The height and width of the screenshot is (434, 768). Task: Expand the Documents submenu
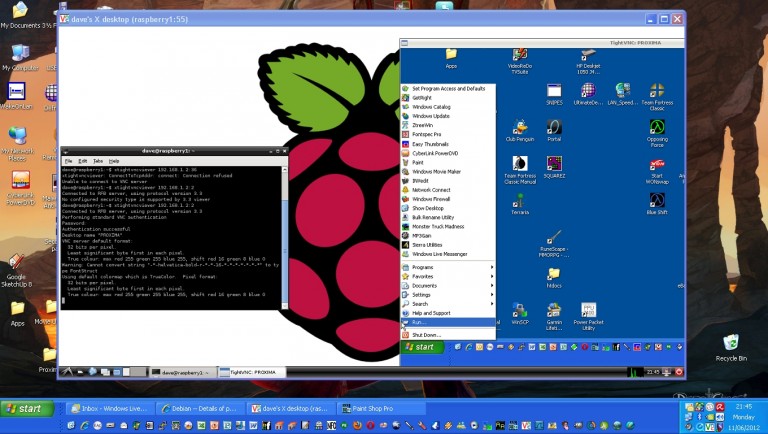(x=448, y=286)
